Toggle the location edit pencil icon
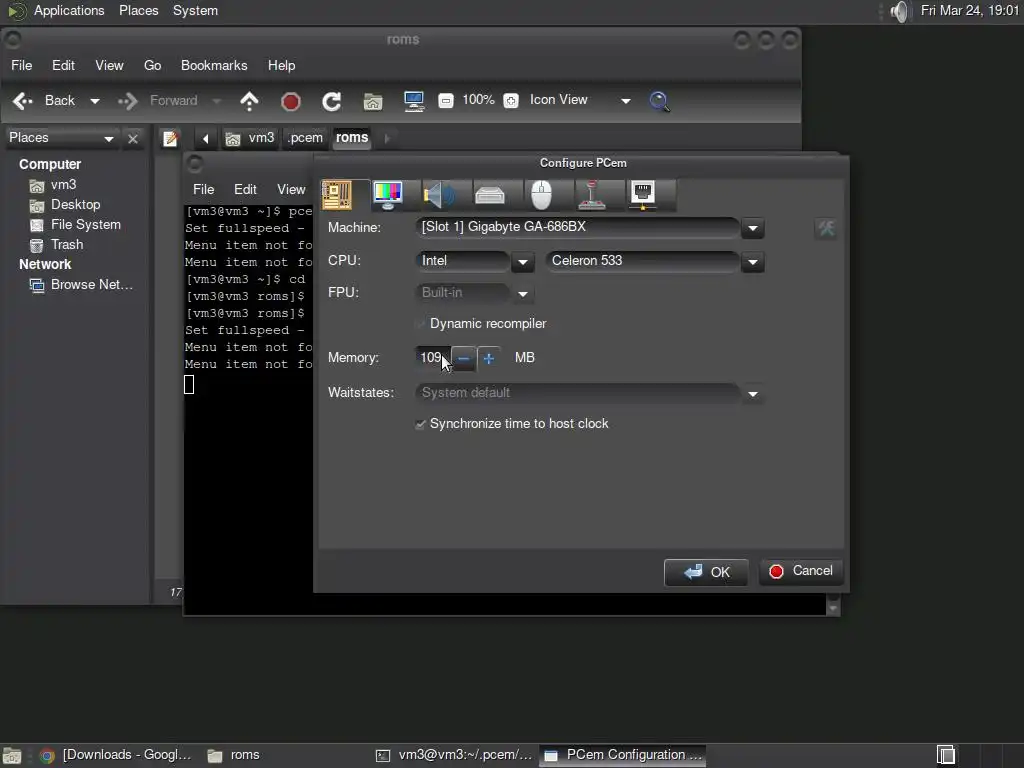The width and height of the screenshot is (1024, 768). pos(170,138)
